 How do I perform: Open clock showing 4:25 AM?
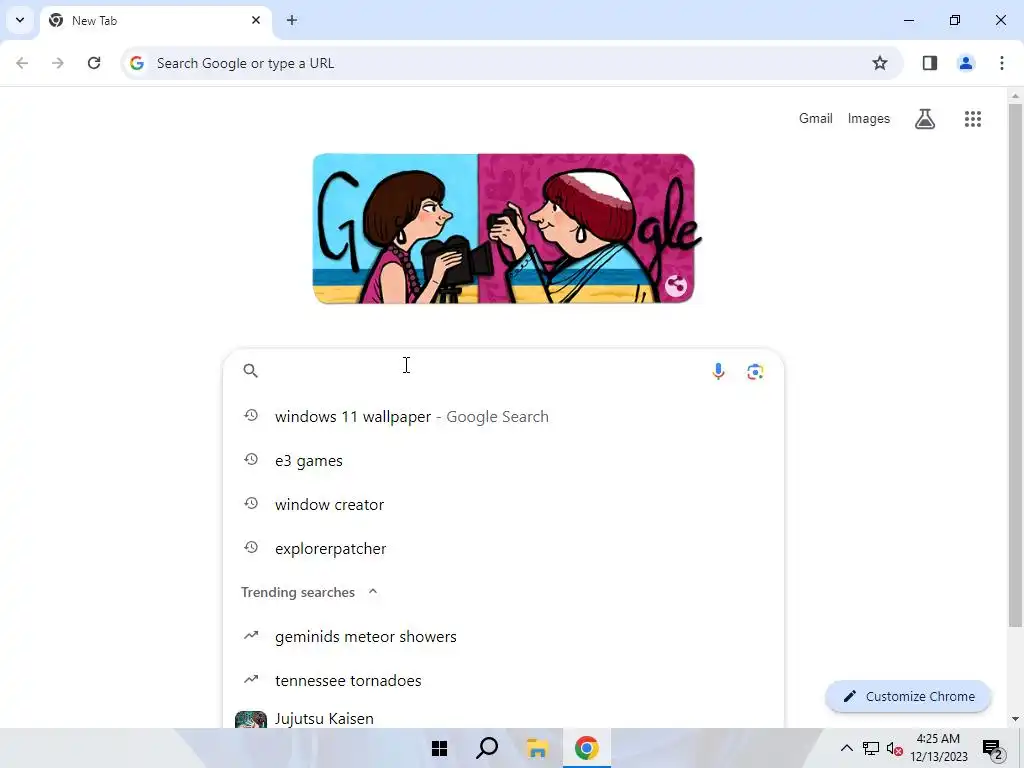938,748
